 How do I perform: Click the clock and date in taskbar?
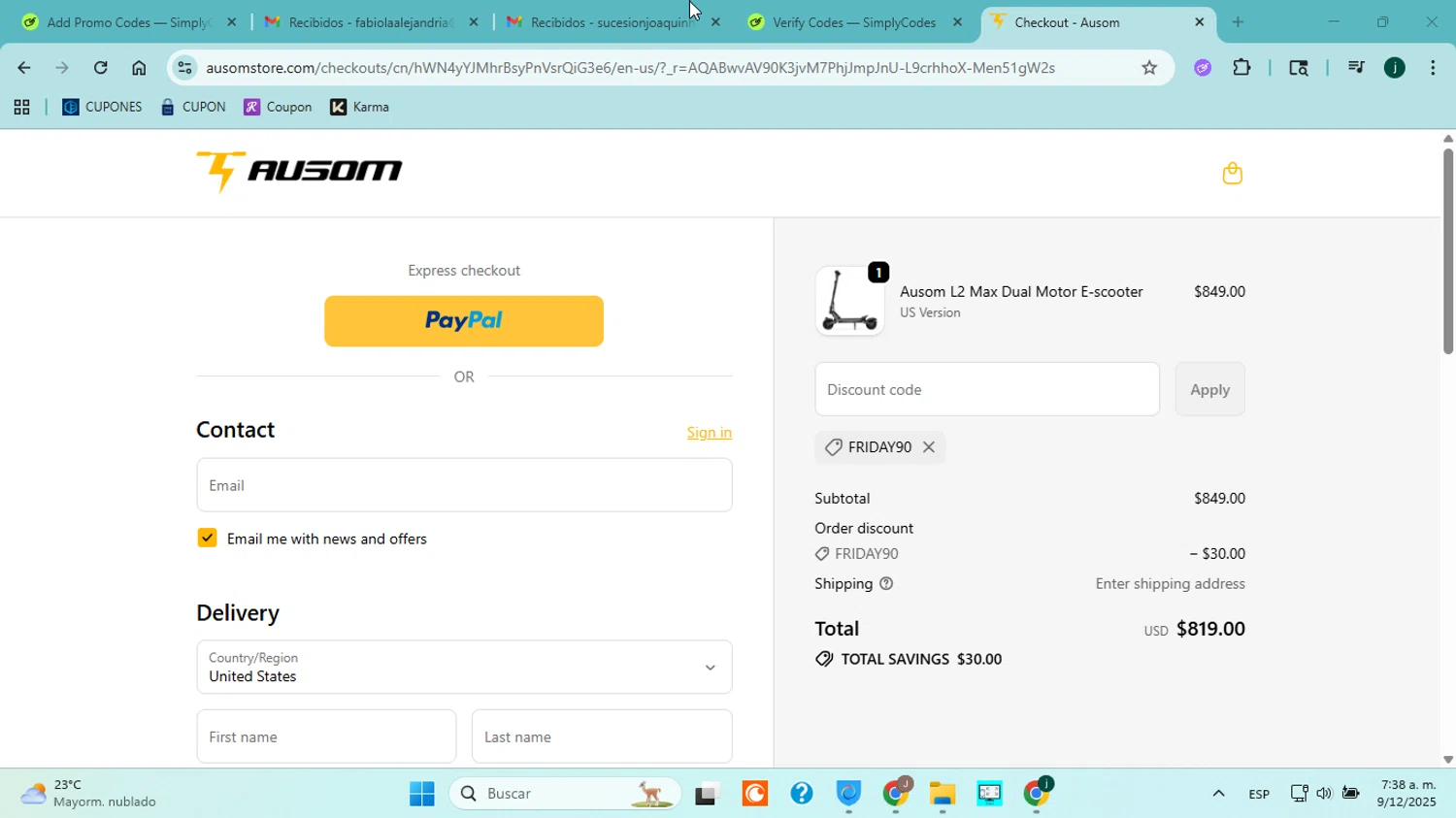point(1406,794)
